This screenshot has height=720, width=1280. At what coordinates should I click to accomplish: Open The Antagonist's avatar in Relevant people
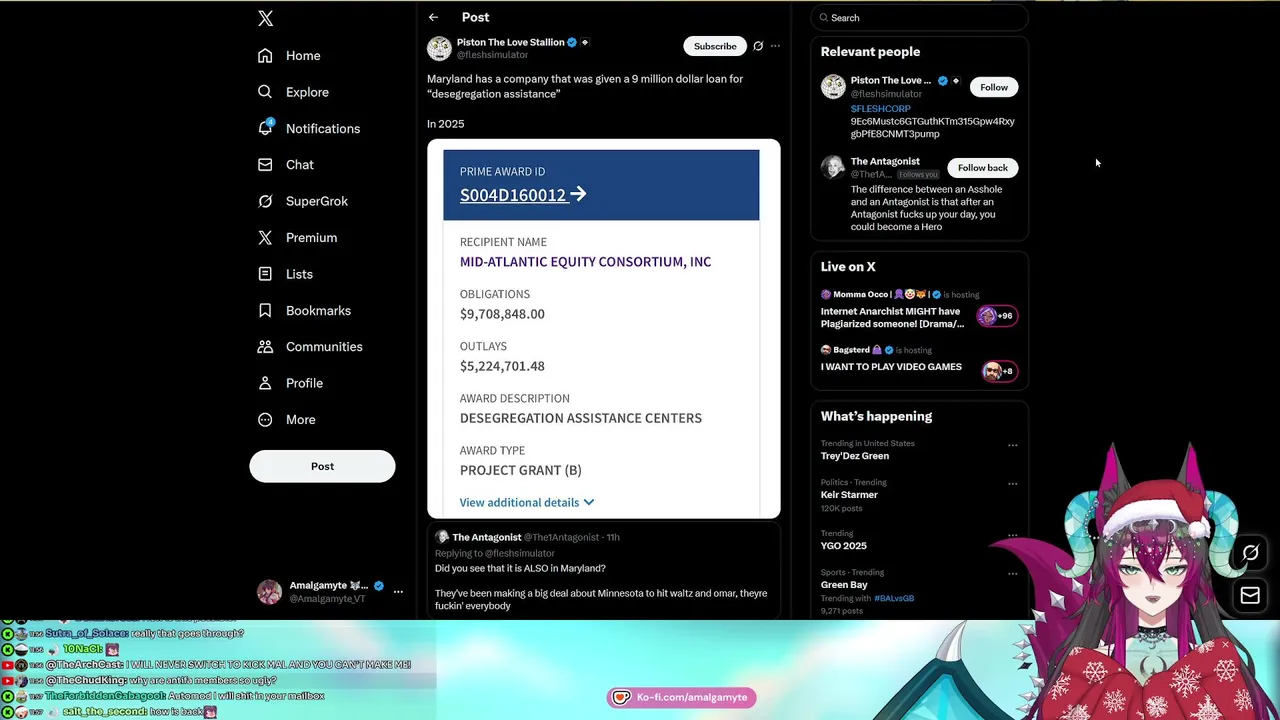click(x=833, y=167)
